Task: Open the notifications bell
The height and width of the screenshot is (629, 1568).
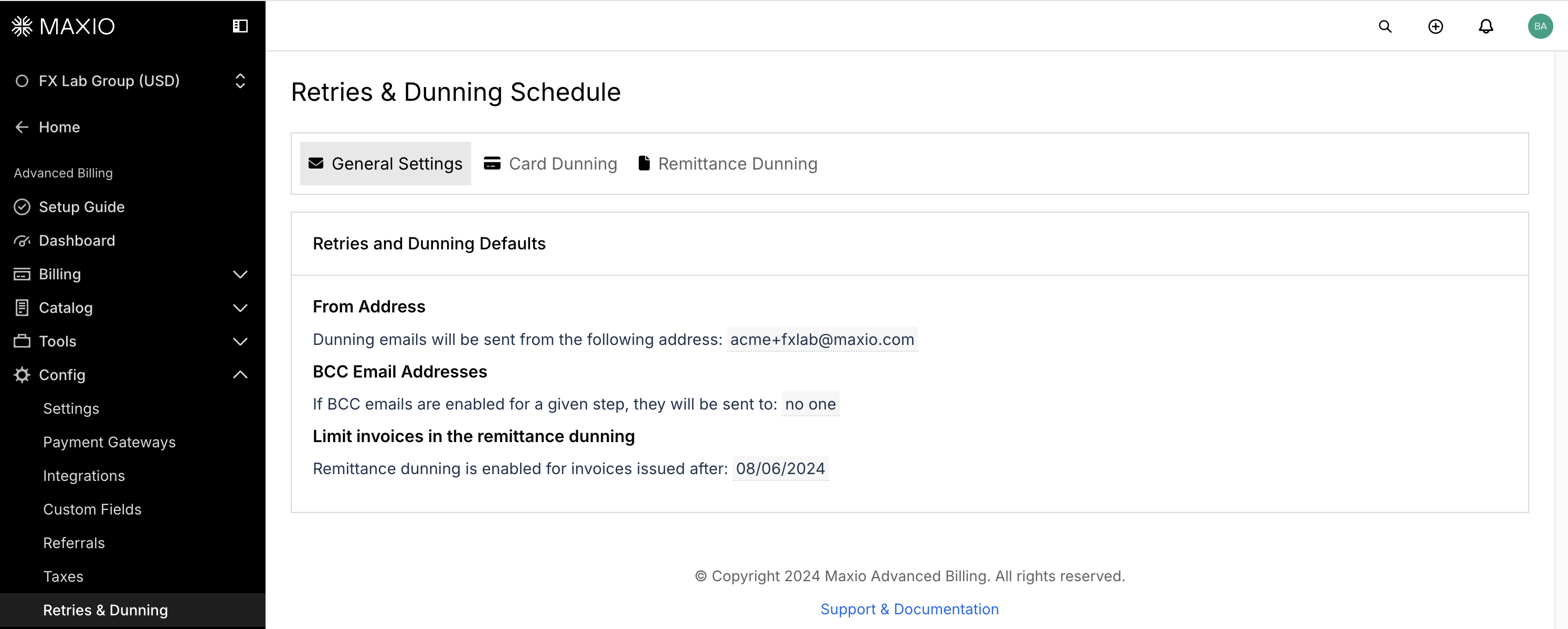Action: (x=1486, y=26)
